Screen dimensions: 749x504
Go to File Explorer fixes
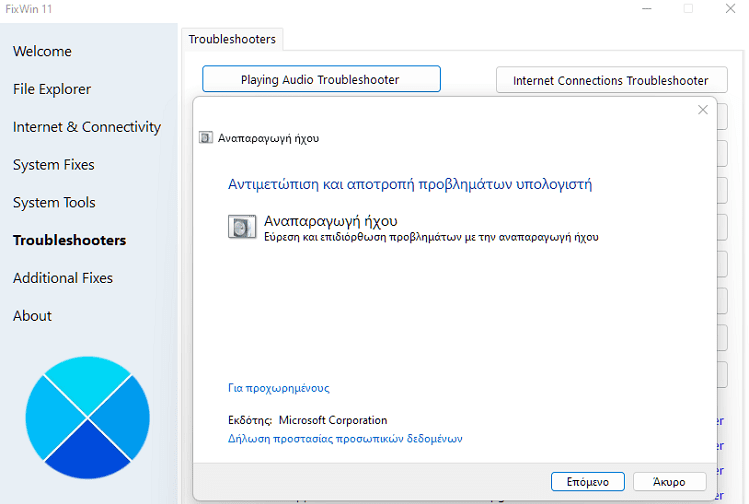[52, 89]
